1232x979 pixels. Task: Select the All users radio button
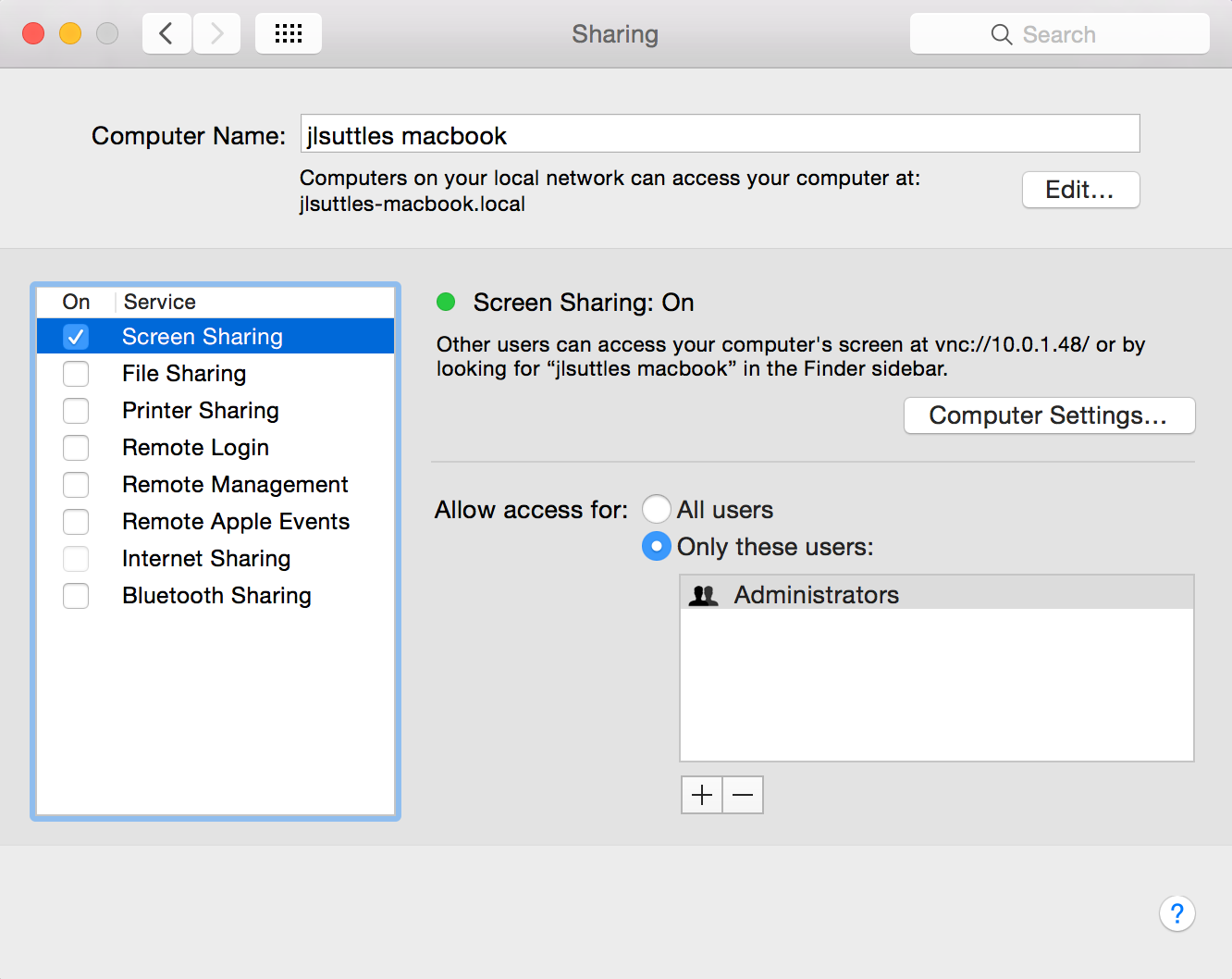[x=657, y=509]
